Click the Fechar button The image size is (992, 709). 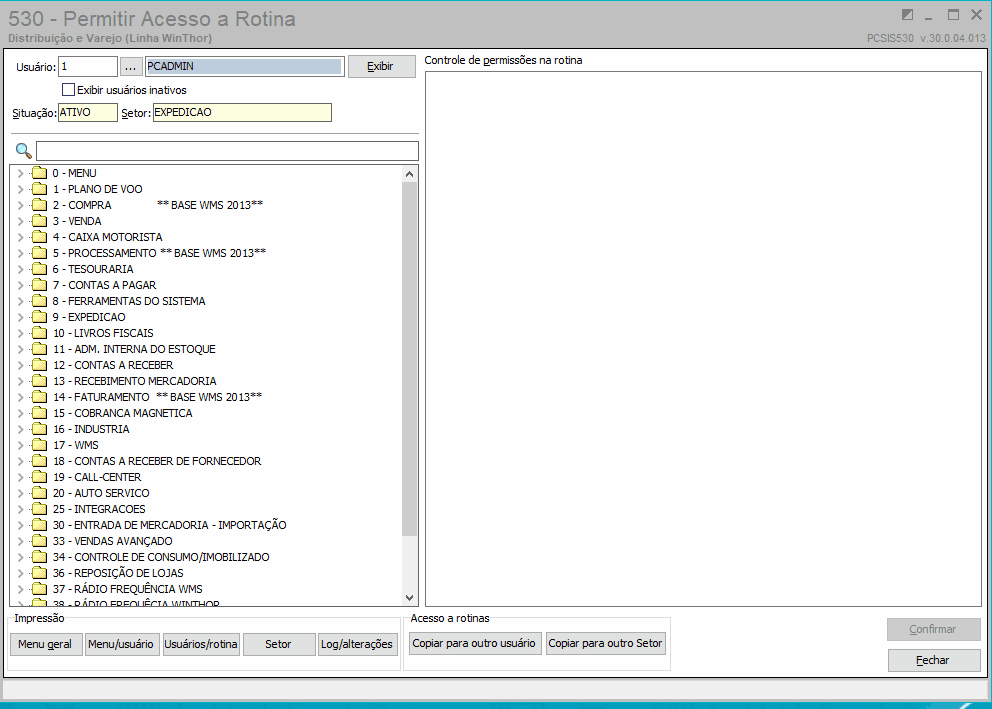pyautogui.click(x=934, y=660)
